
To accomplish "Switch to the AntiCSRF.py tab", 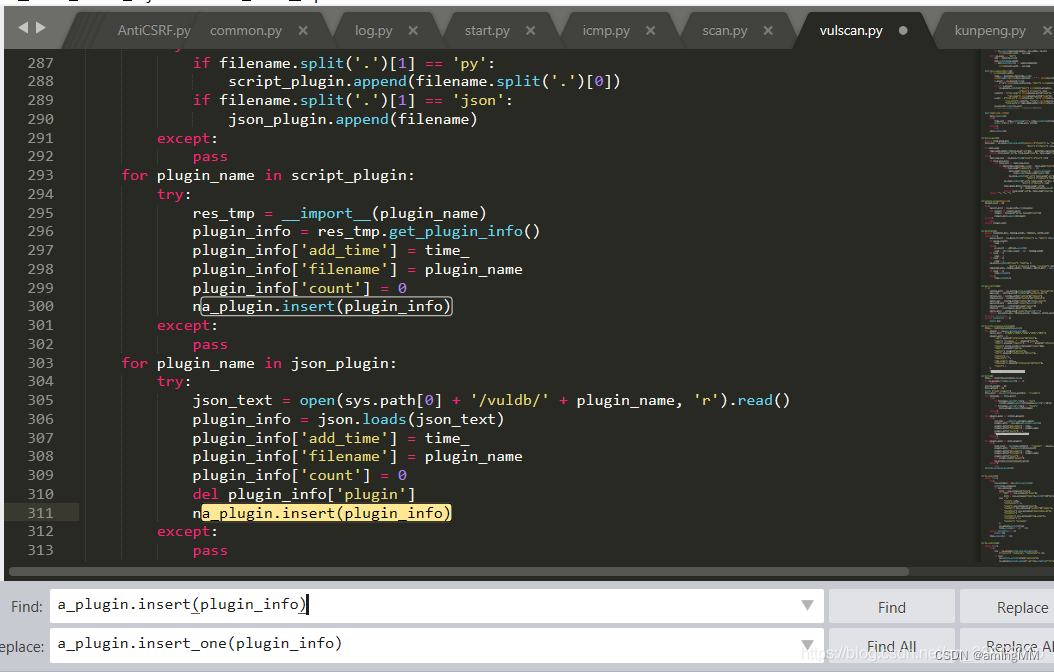I will pos(154,31).
